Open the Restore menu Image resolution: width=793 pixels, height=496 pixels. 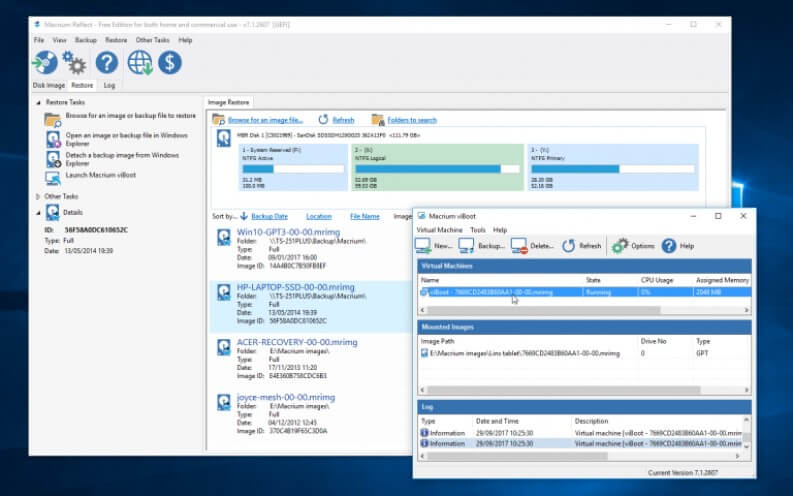[x=116, y=40]
